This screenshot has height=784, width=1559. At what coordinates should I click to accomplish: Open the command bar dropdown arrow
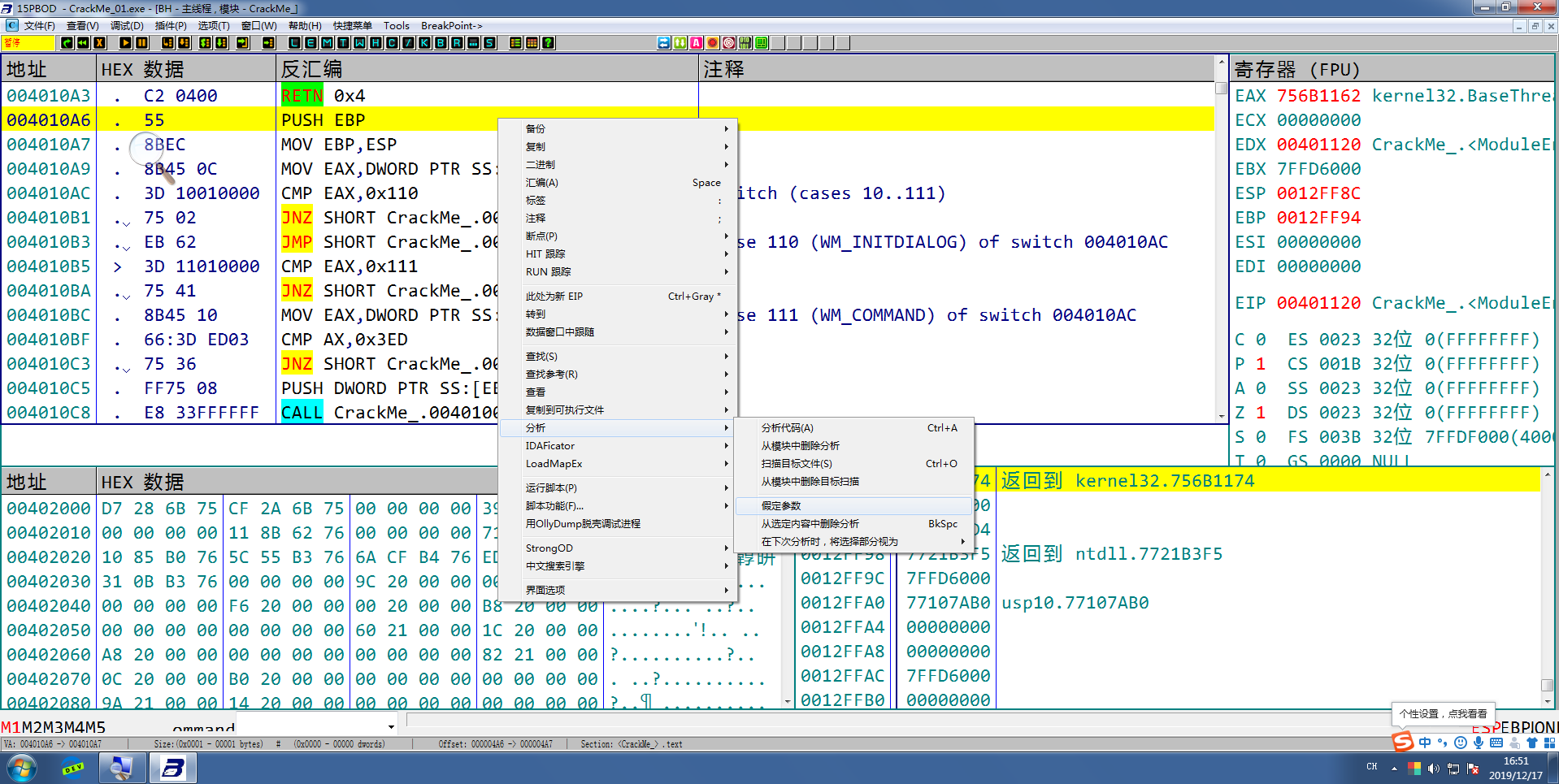click(x=391, y=727)
